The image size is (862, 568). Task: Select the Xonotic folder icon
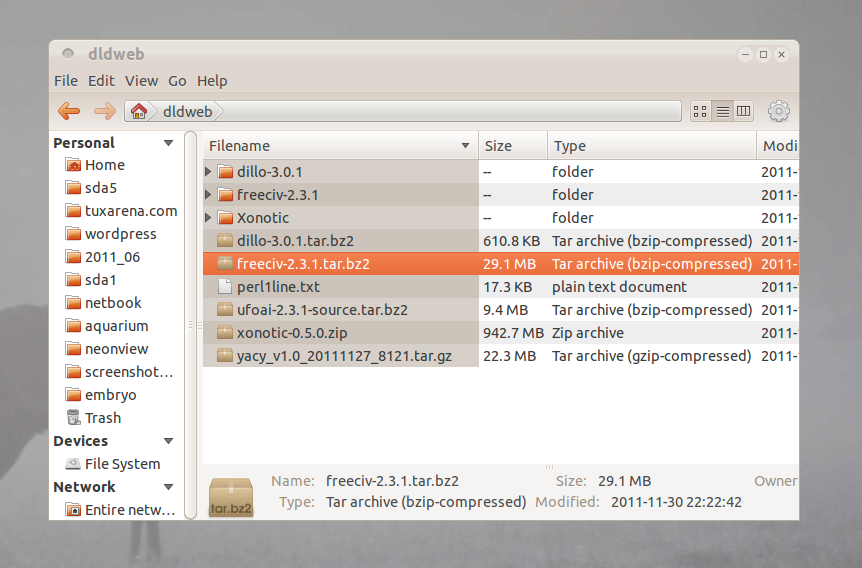[x=225, y=218]
